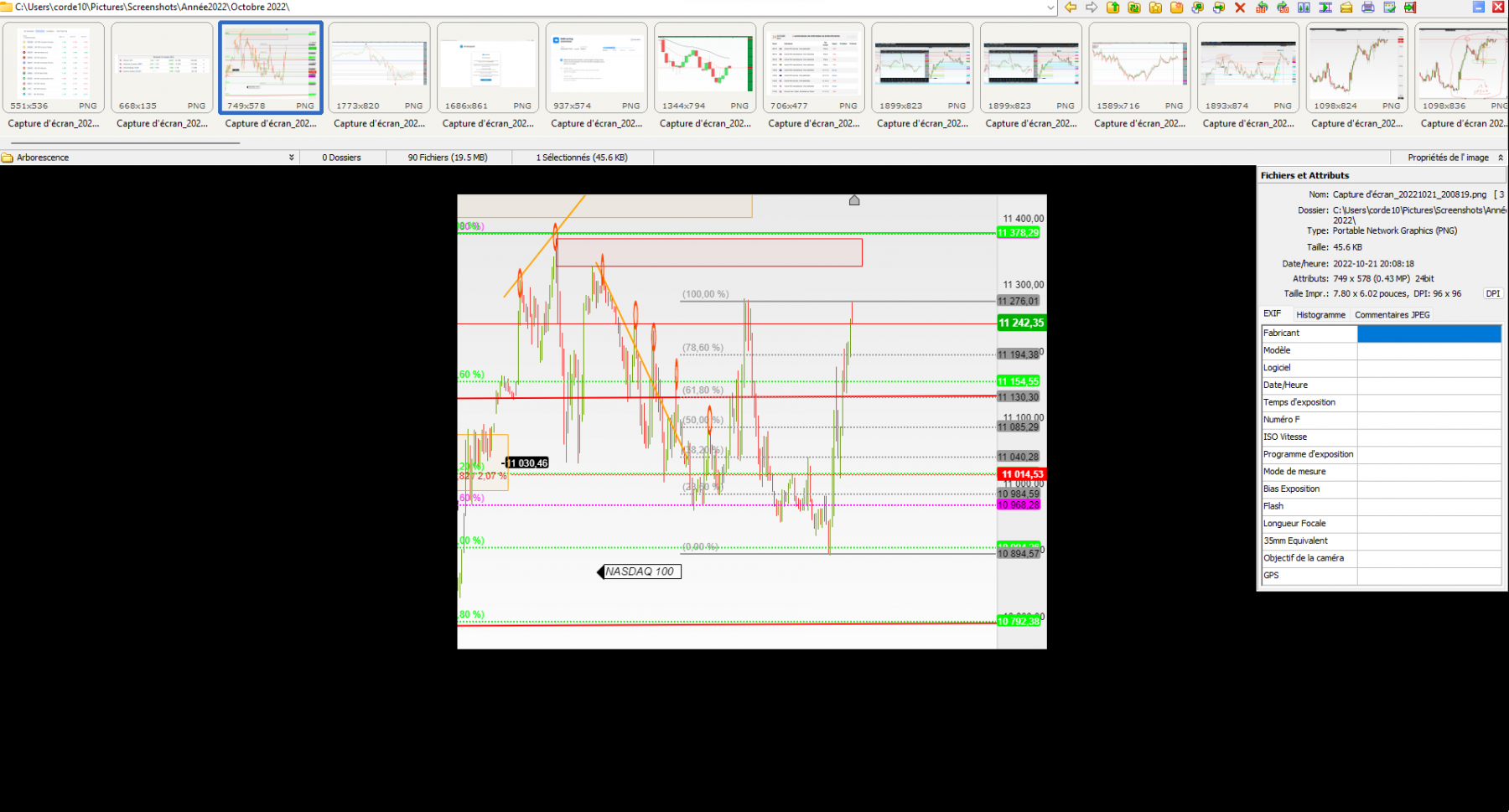1509x812 pixels.
Task: Delete the selected file with red X
Action: (1240, 8)
